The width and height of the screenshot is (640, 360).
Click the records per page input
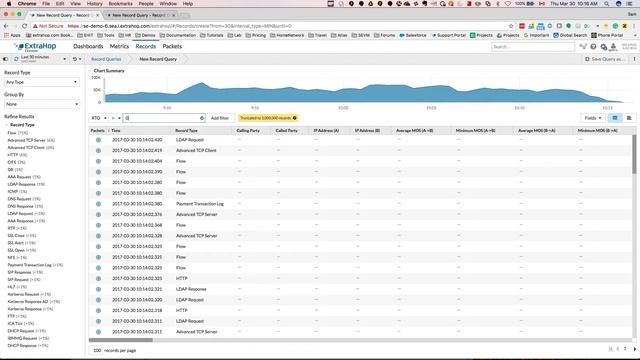[x=97, y=350]
